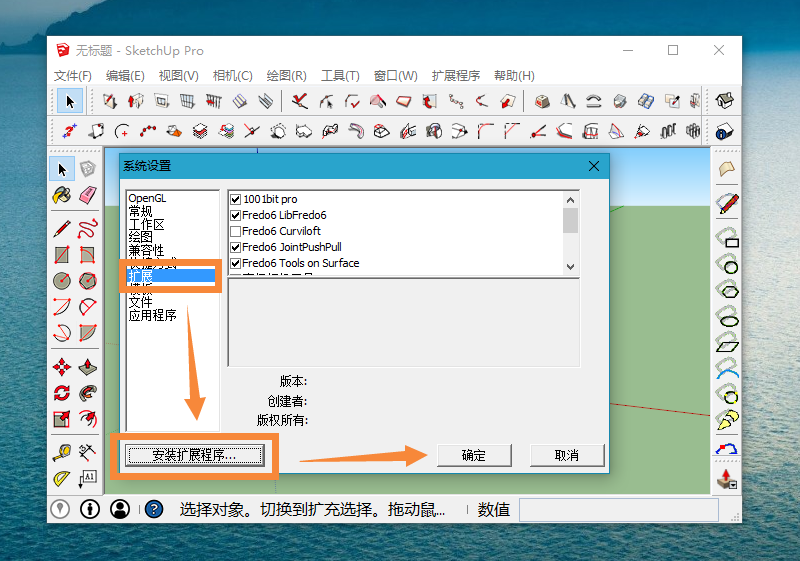Click the Line on Surface pencil icon
The width and height of the screenshot is (800, 561).
(x=727, y=203)
